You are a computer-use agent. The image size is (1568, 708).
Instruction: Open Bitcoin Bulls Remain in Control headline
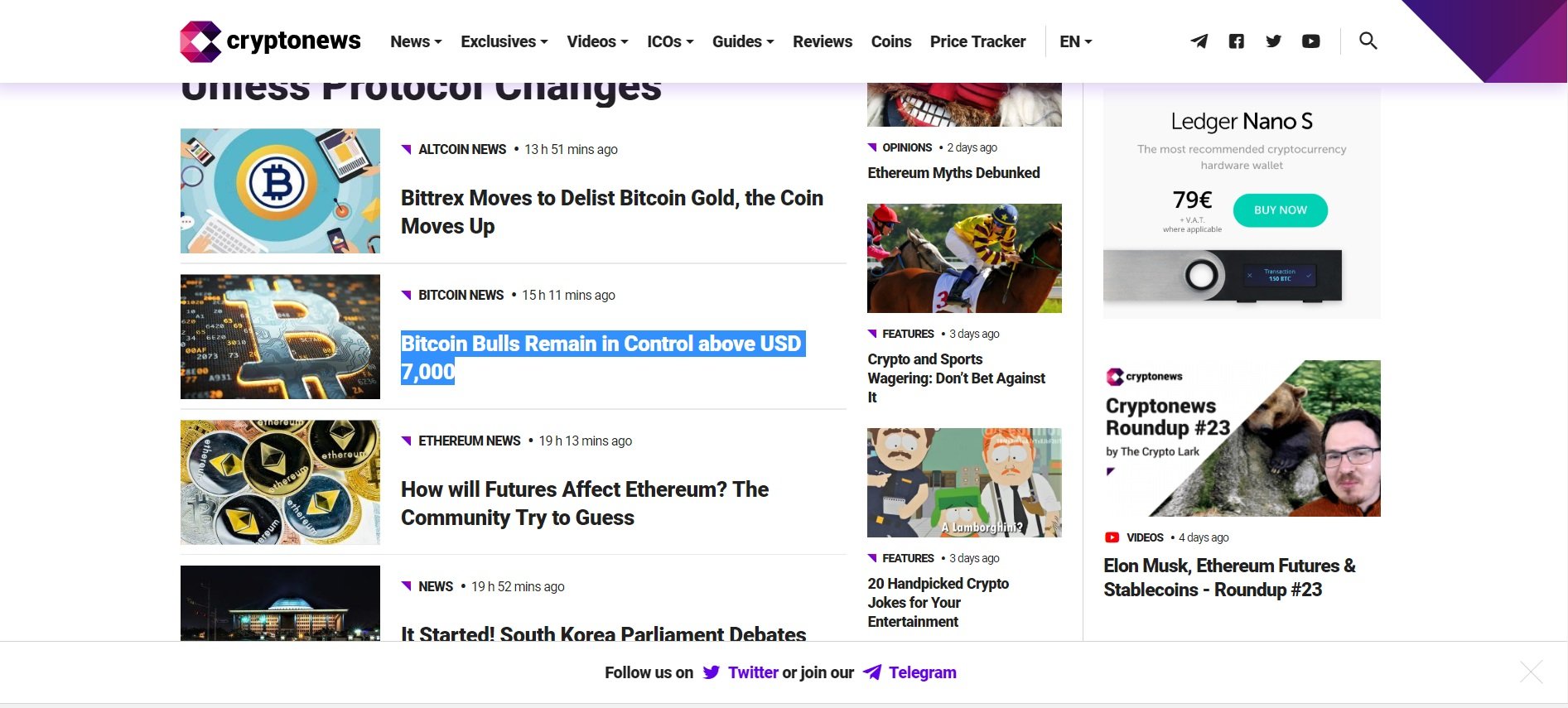tap(603, 358)
